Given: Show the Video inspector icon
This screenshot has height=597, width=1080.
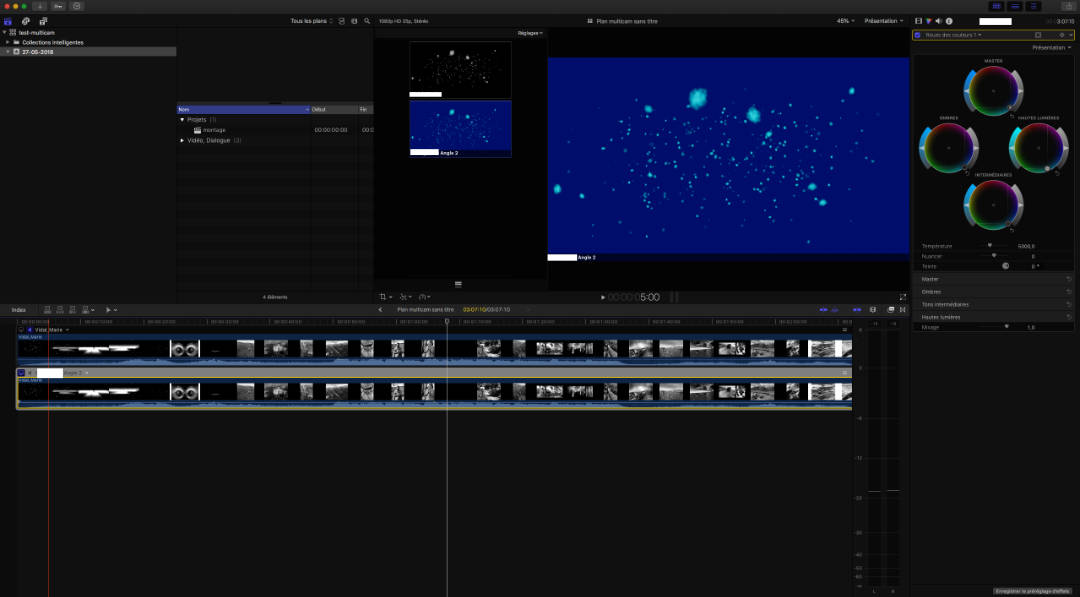Looking at the screenshot, I should click(918, 21).
